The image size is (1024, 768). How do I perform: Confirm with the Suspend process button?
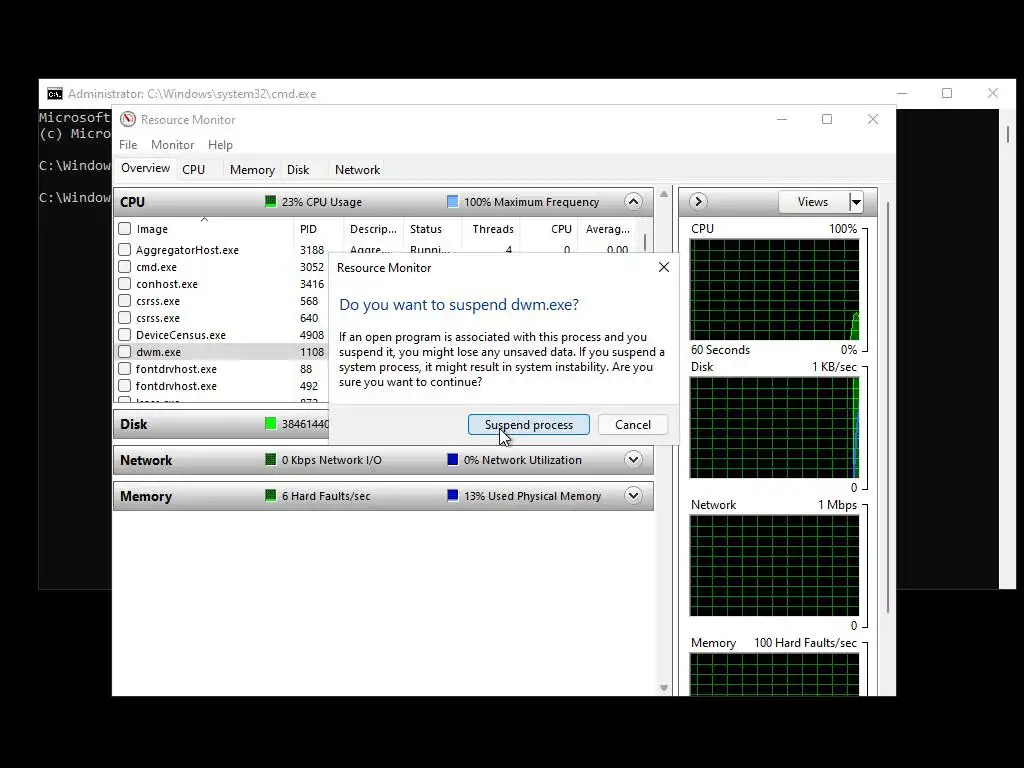(529, 424)
